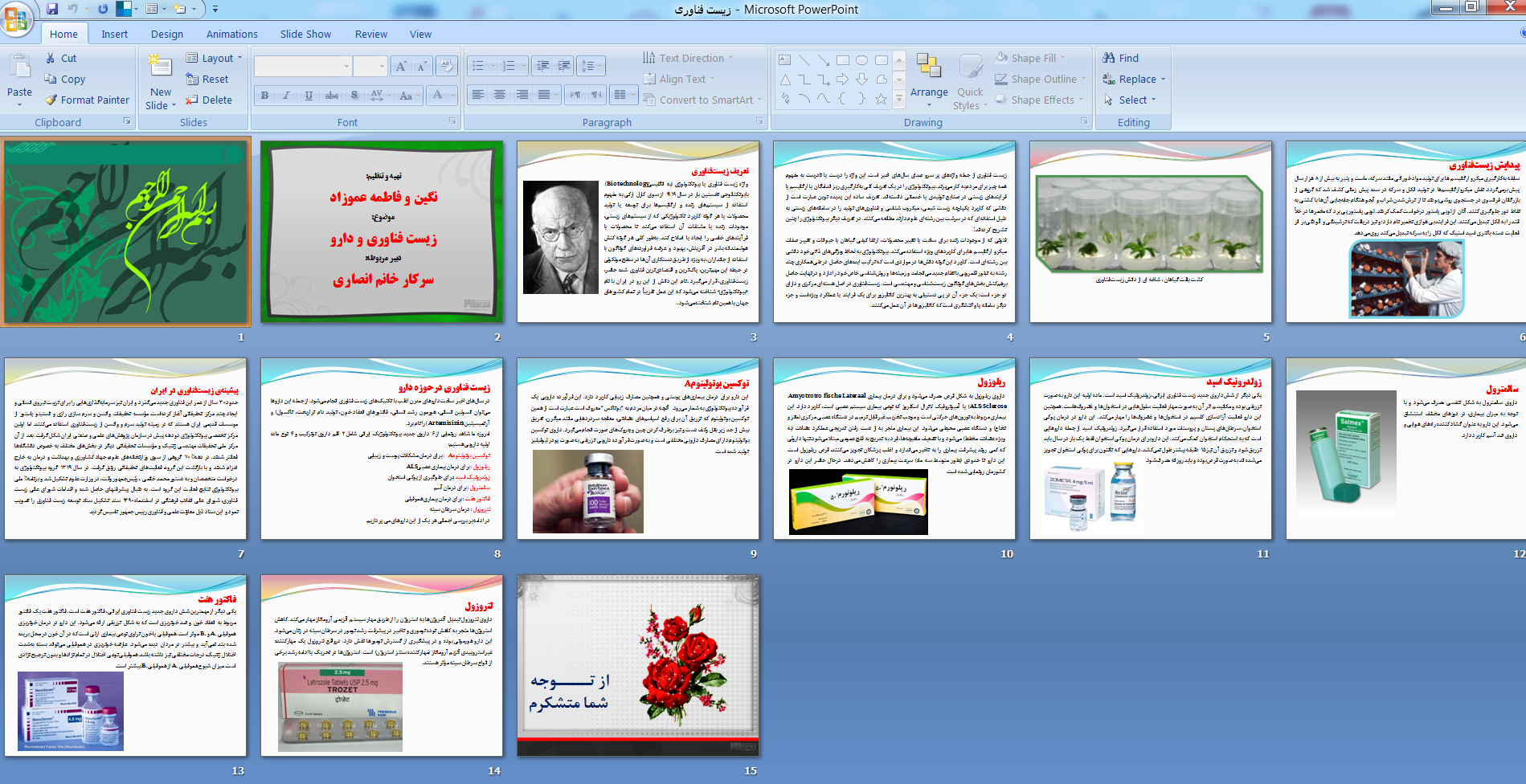Click the Cut scissors command
This screenshot has height=784, width=1526.
pos(61,58)
